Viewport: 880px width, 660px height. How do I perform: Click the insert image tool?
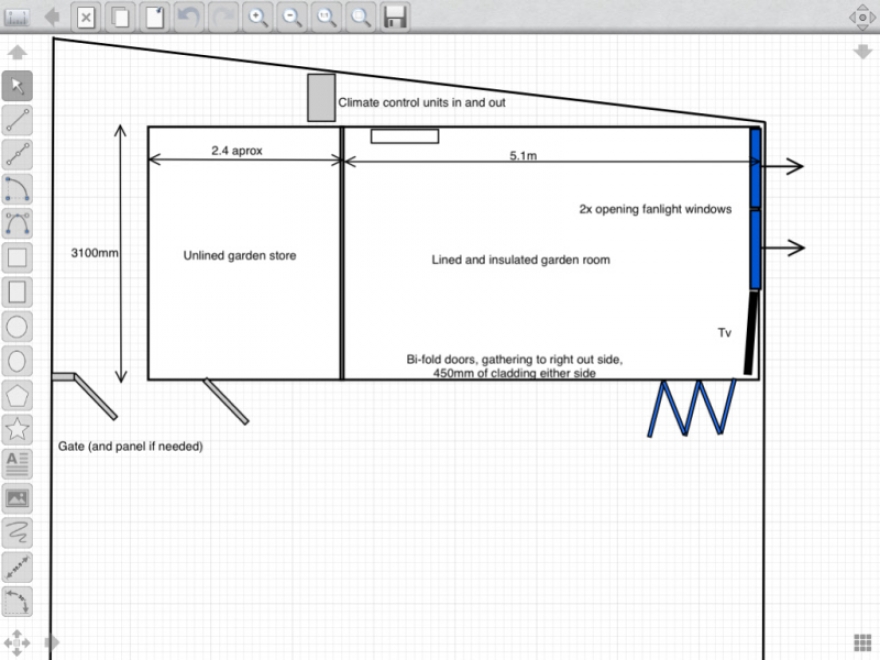18,497
